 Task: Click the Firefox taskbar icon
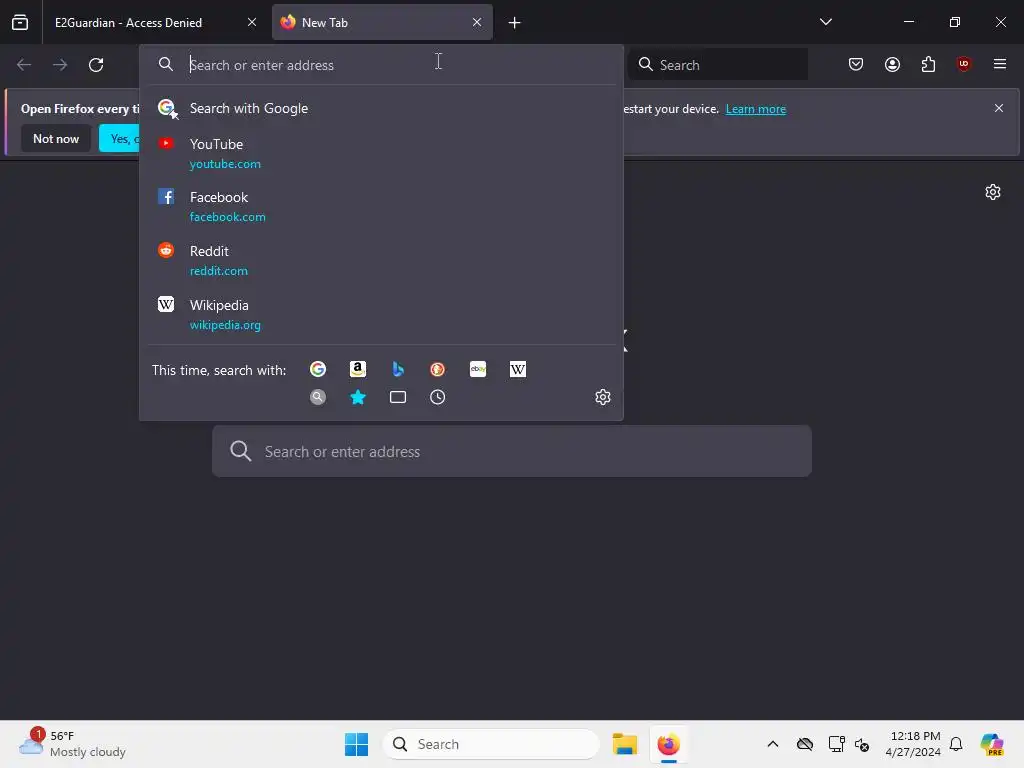pos(668,744)
